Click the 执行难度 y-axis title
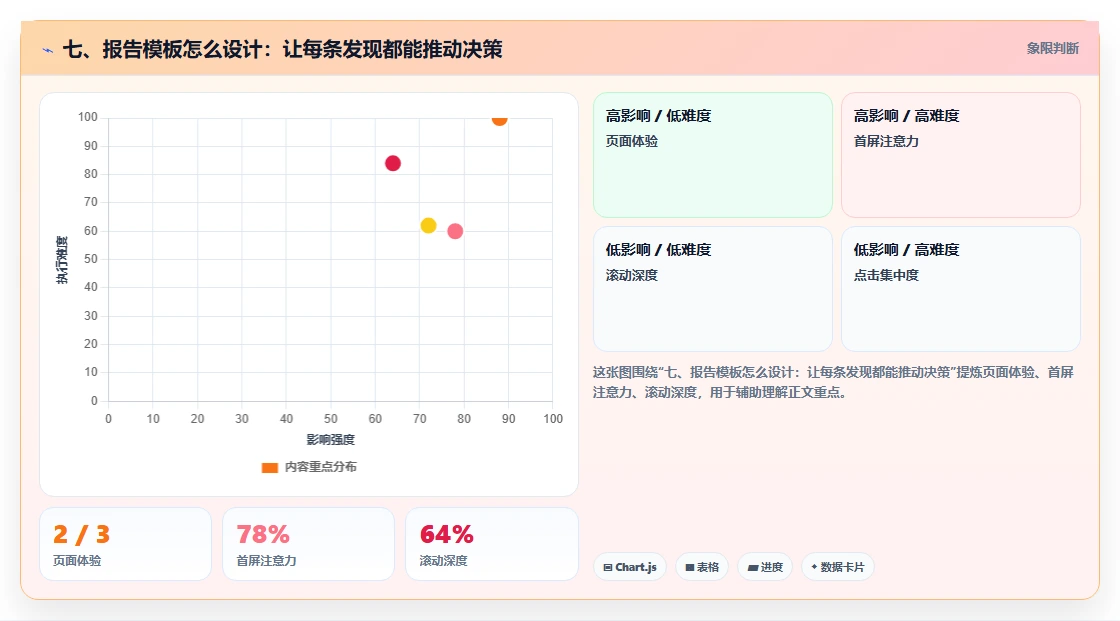 [62, 260]
